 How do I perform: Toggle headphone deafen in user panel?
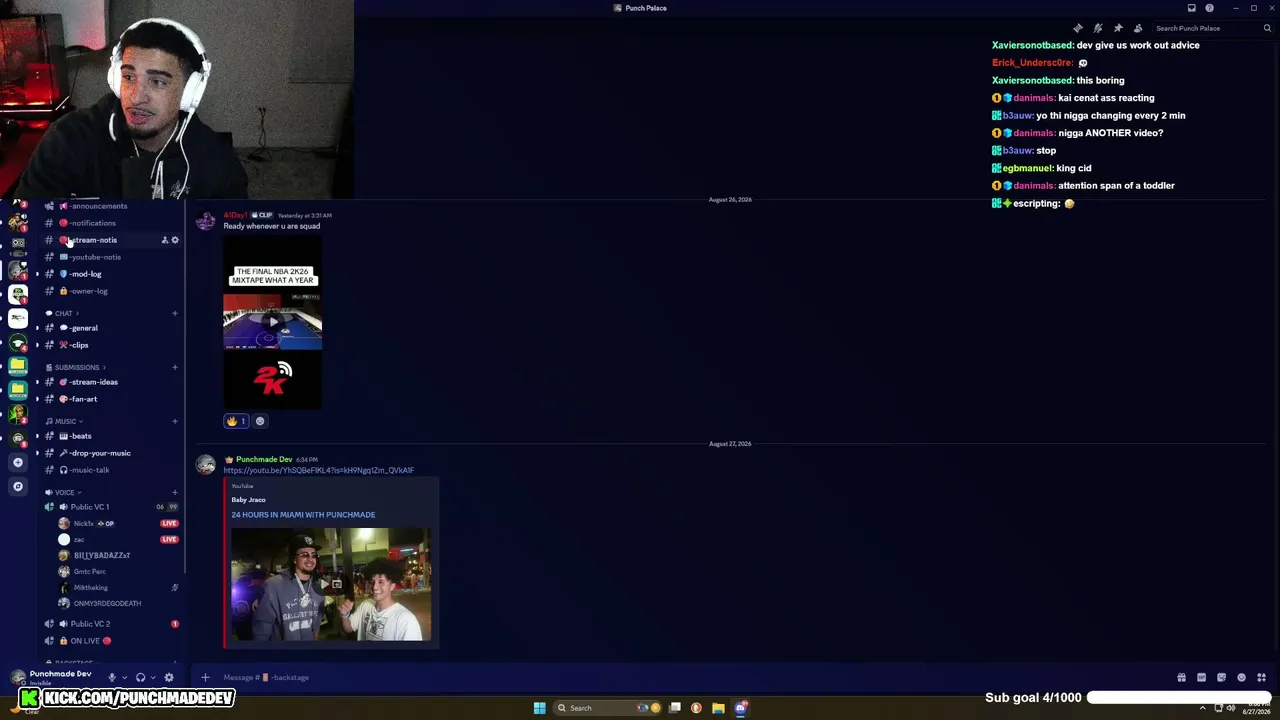tap(140, 677)
